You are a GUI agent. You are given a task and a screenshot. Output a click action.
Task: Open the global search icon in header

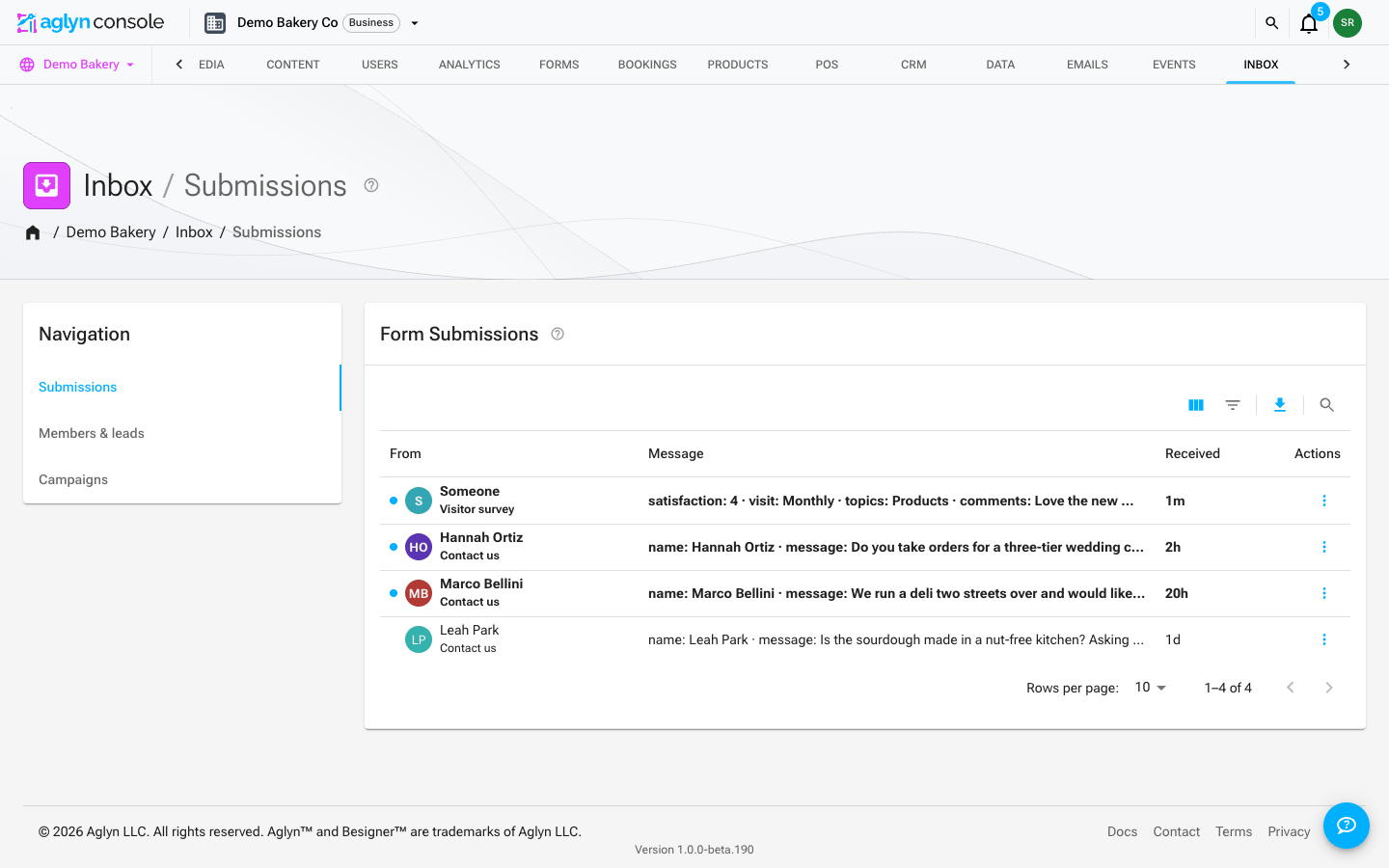(x=1271, y=22)
